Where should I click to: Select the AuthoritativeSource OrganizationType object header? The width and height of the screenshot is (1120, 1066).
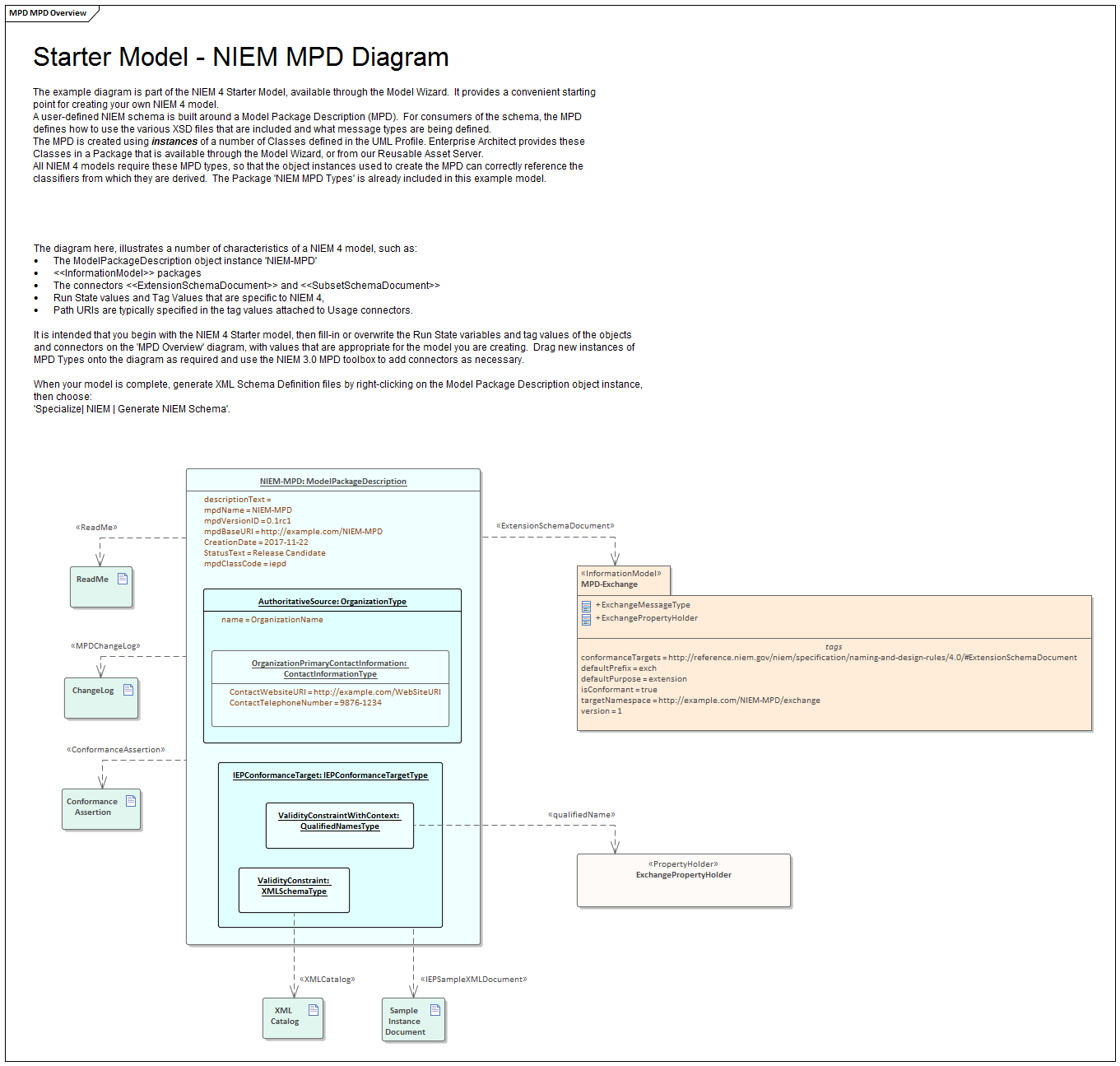click(x=332, y=602)
